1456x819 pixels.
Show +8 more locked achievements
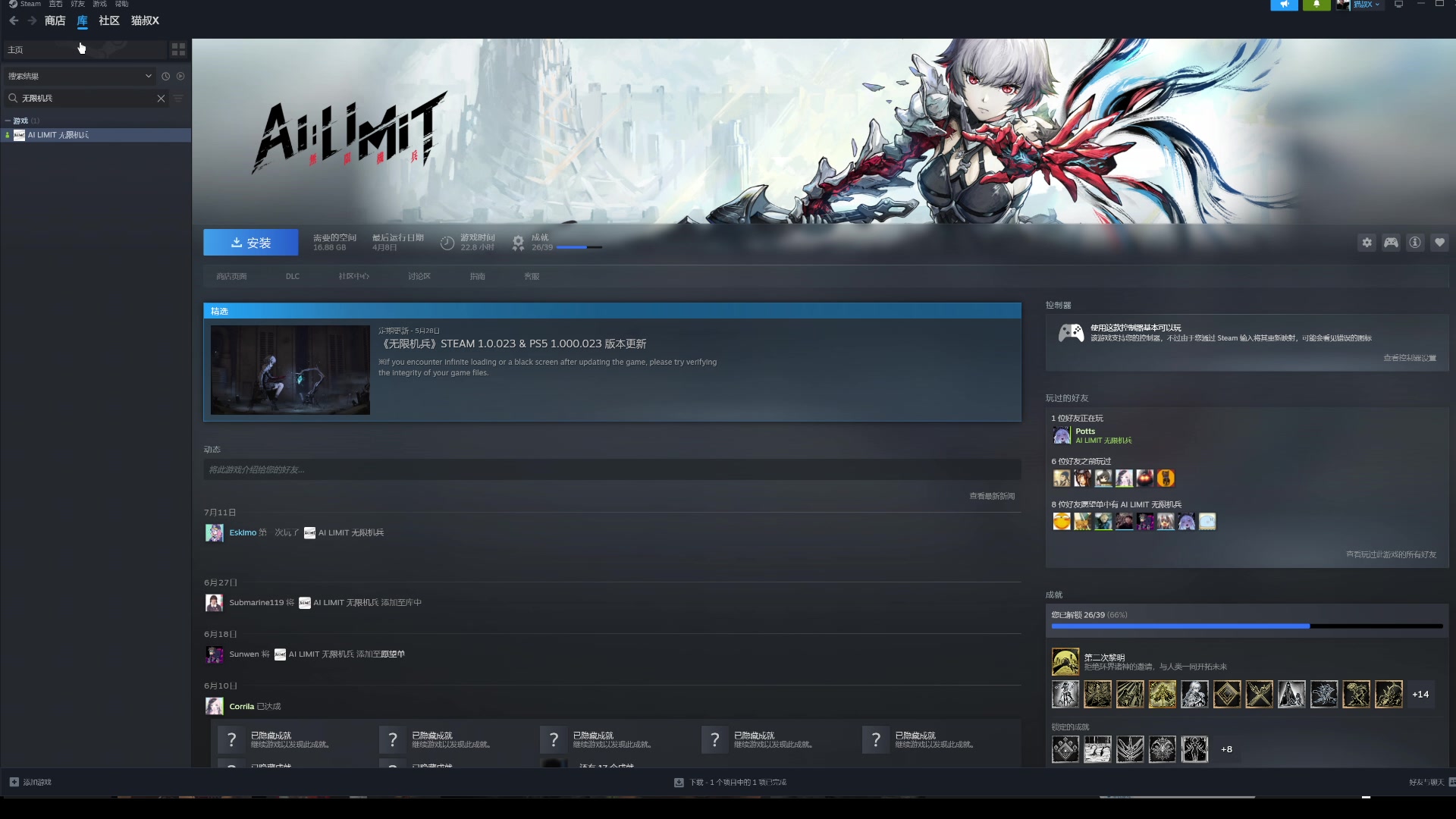(x=1226, y=749)
